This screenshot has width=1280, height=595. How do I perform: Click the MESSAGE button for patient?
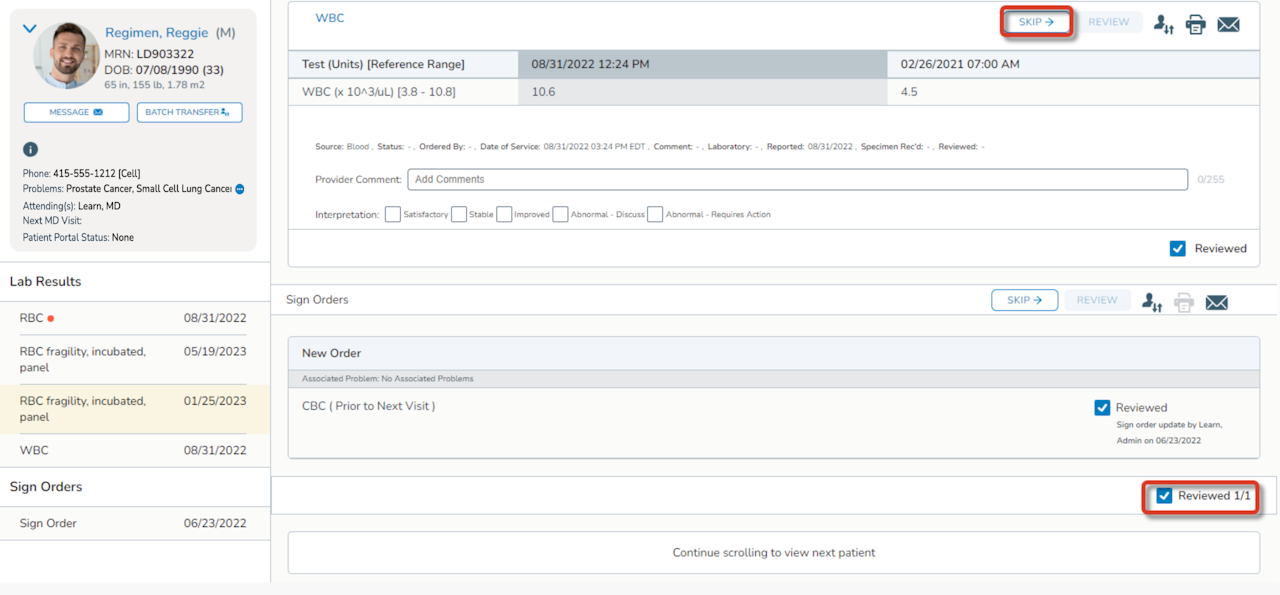tap(76, 112)
